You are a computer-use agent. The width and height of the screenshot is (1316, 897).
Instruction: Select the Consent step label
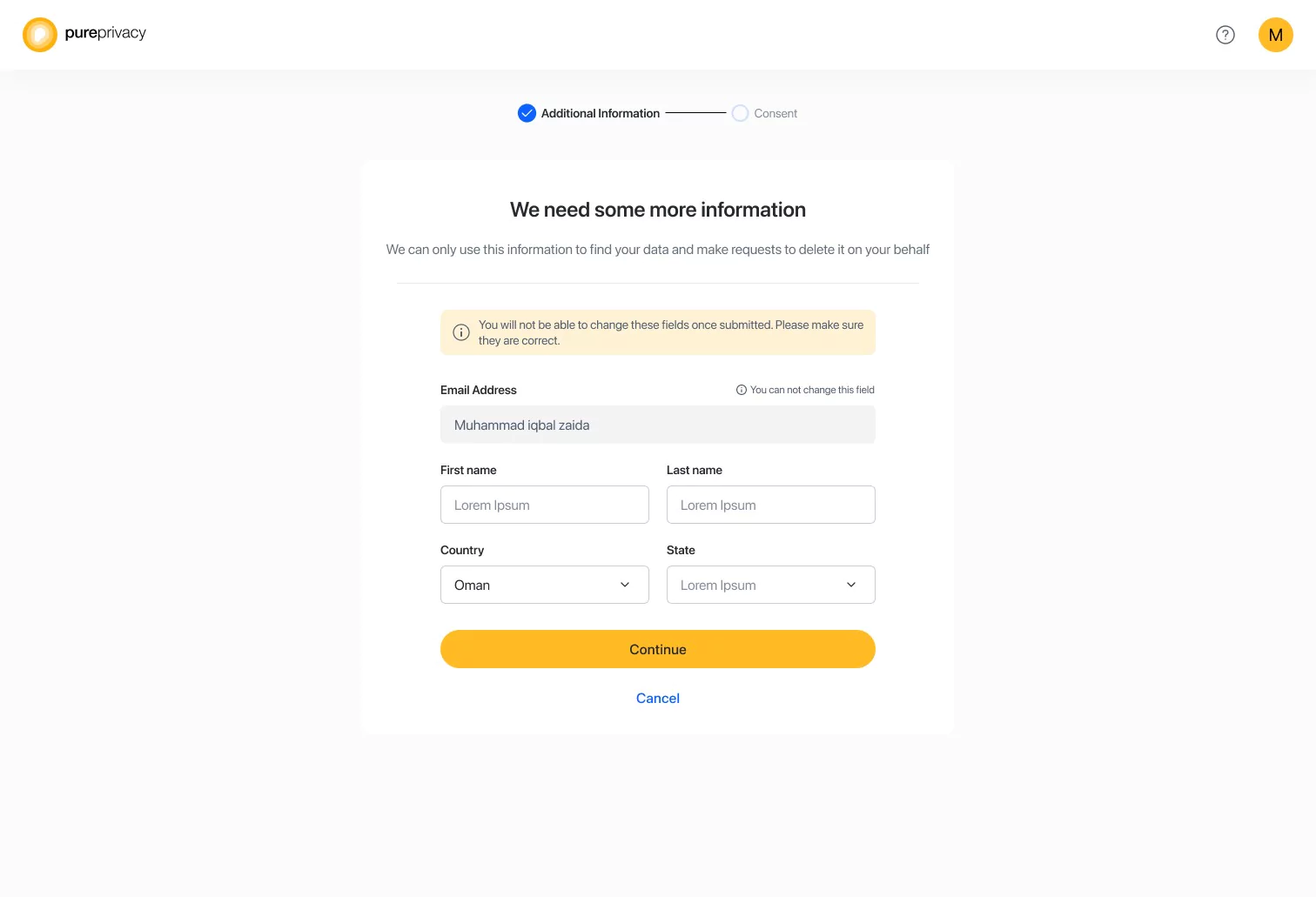[x=775, y=113]
